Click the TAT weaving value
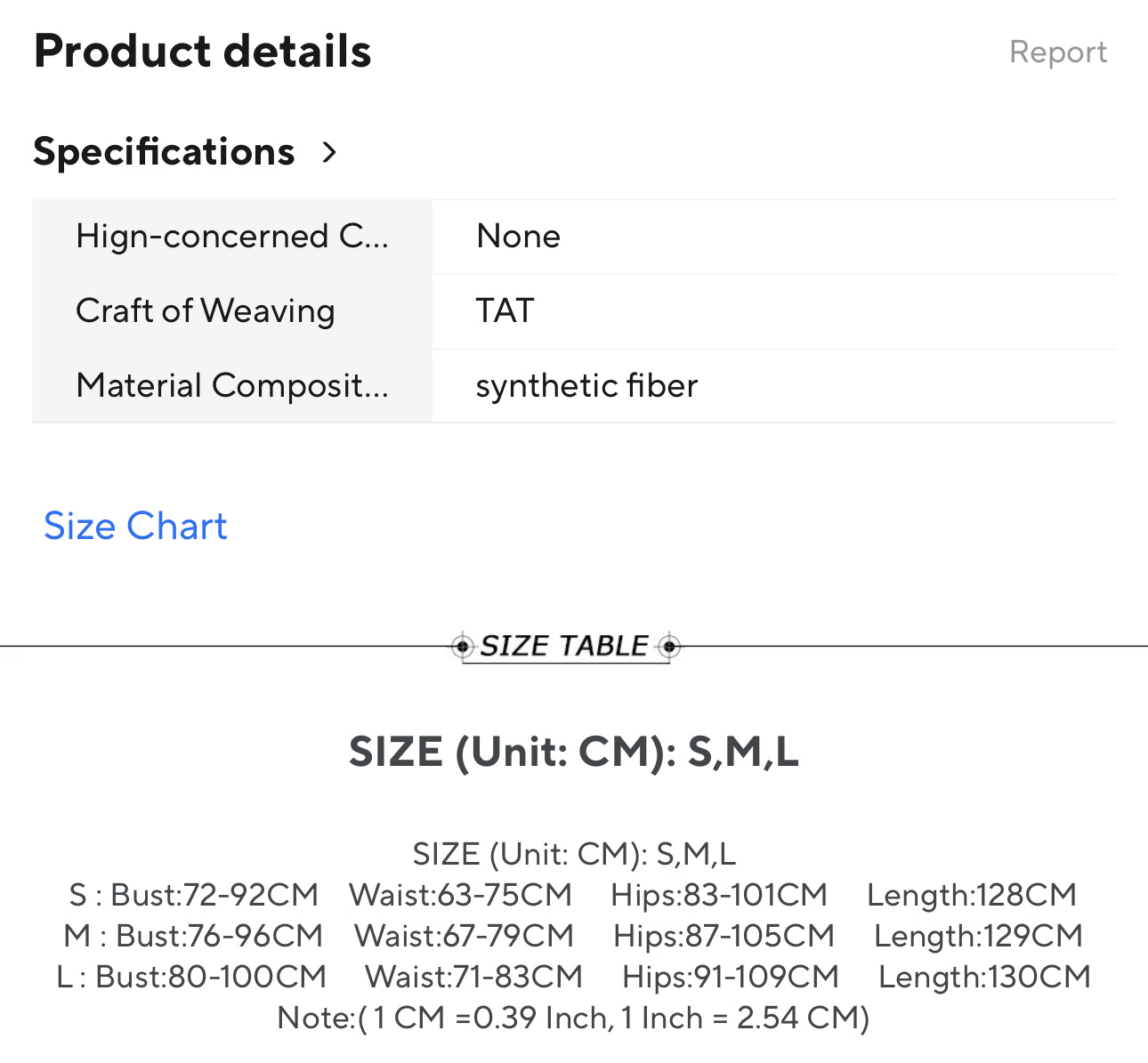The image size is (1148, 1063). point(505,311)
